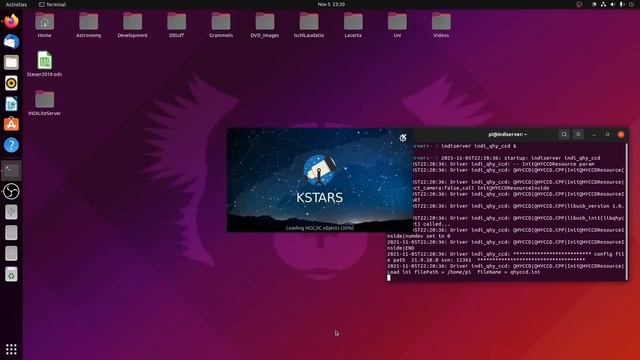Launch Thunderbird mail from the dock

(11, 42)
